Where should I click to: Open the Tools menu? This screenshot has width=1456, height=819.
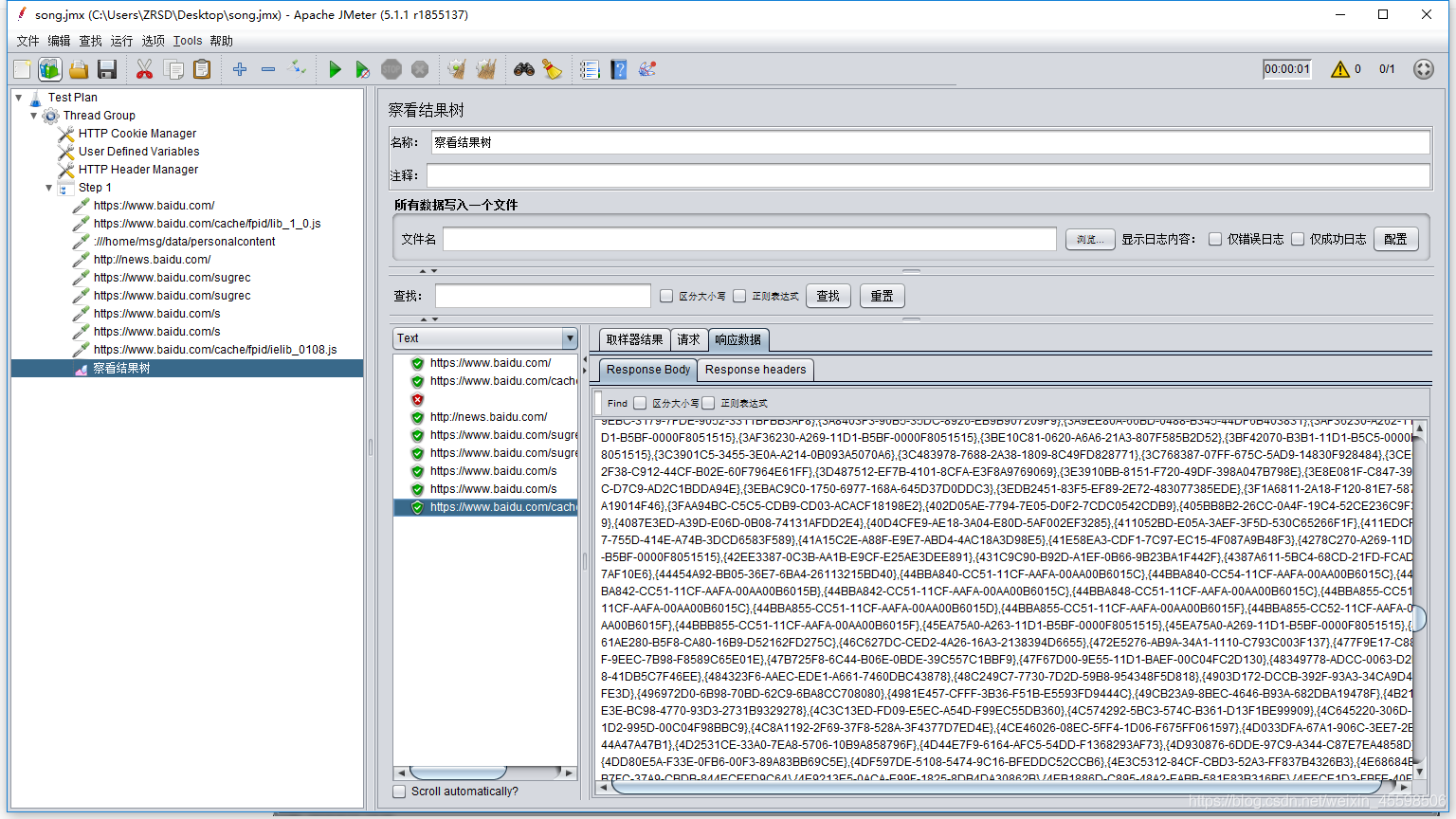pos(188,41)
